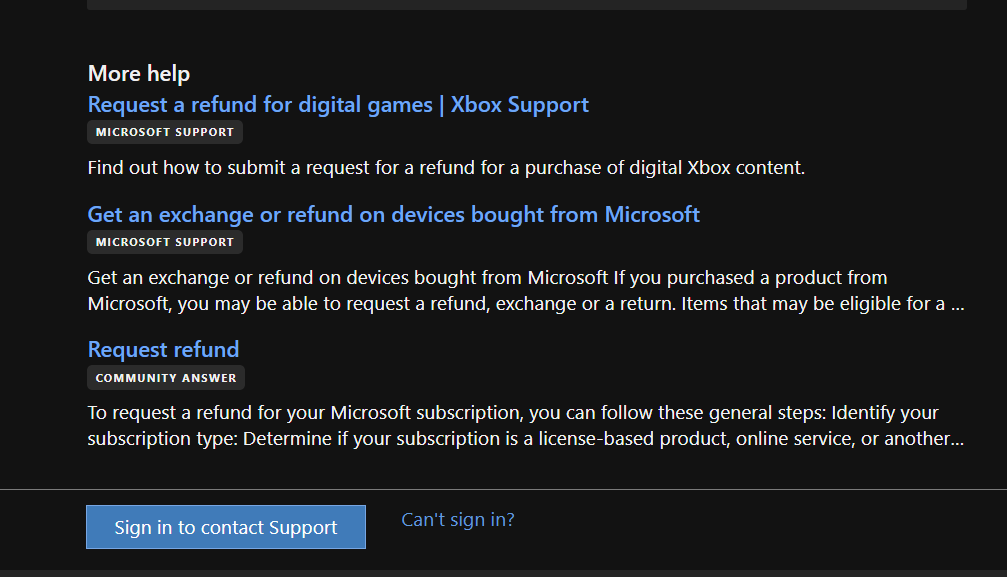The width and height of the screenshot is (1007, 577).
Task: Click "Xbox Support" at end of first link title
Action: point(520,105)
